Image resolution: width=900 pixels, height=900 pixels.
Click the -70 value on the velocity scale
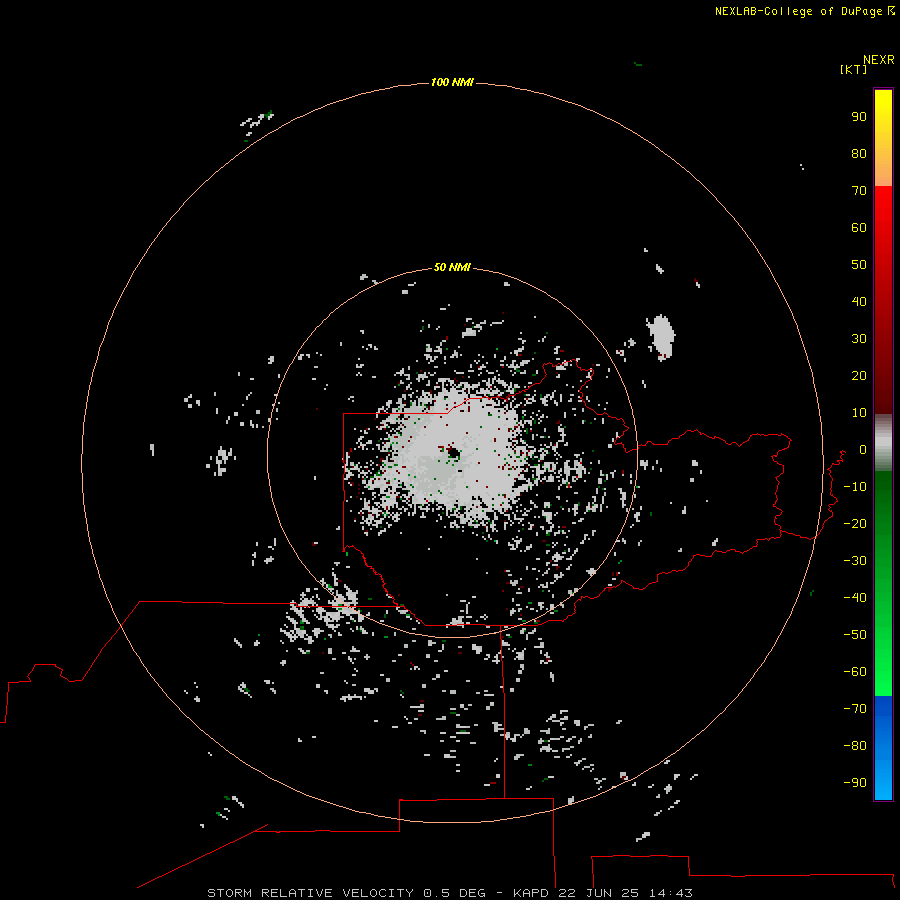click(855, 709)
